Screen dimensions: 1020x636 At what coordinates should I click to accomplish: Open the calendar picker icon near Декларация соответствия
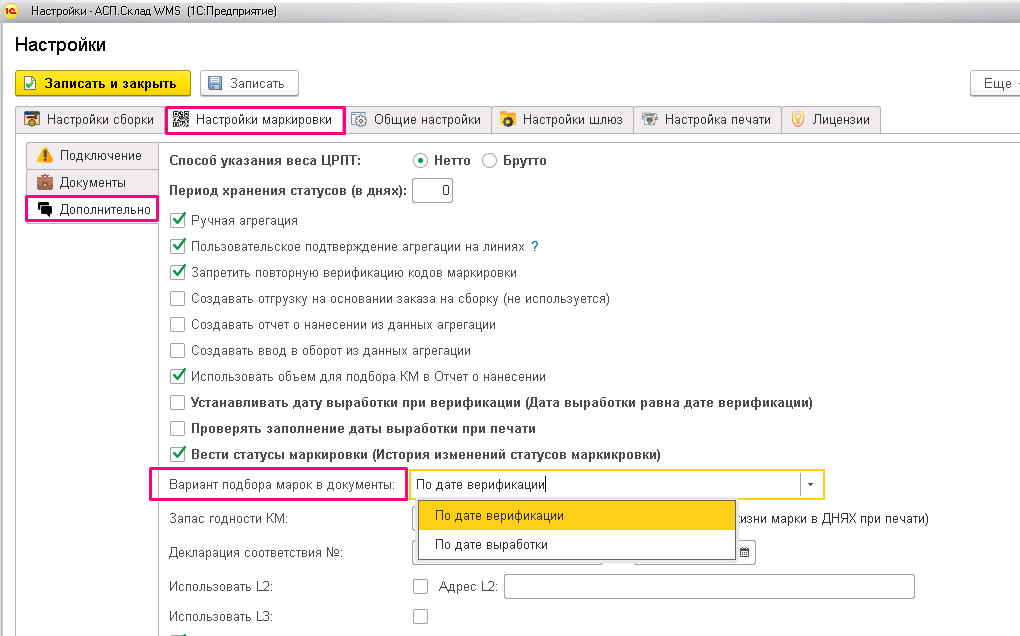744,552
